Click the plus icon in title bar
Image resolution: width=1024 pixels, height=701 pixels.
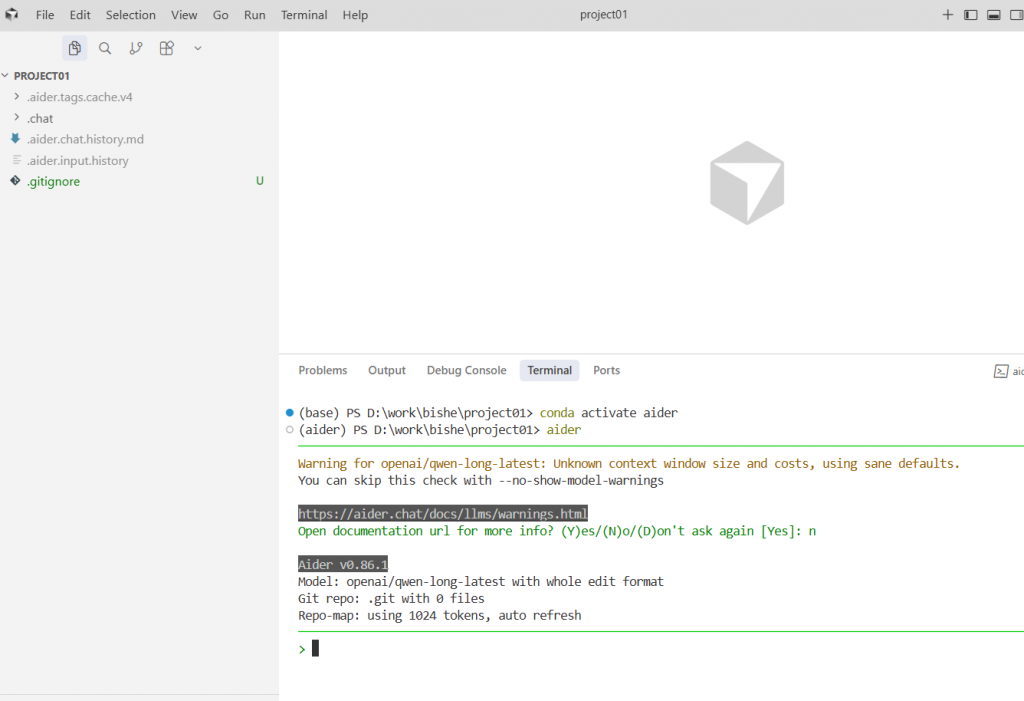point(948,15)
